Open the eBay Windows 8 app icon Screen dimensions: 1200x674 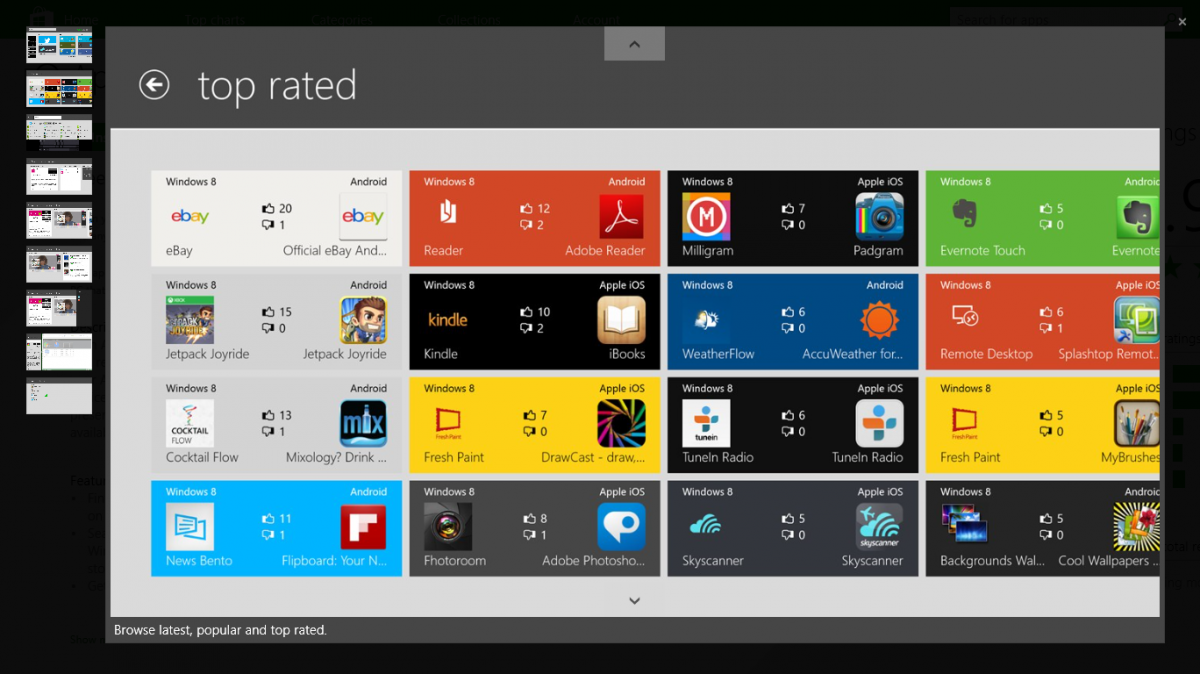[190, 216]
